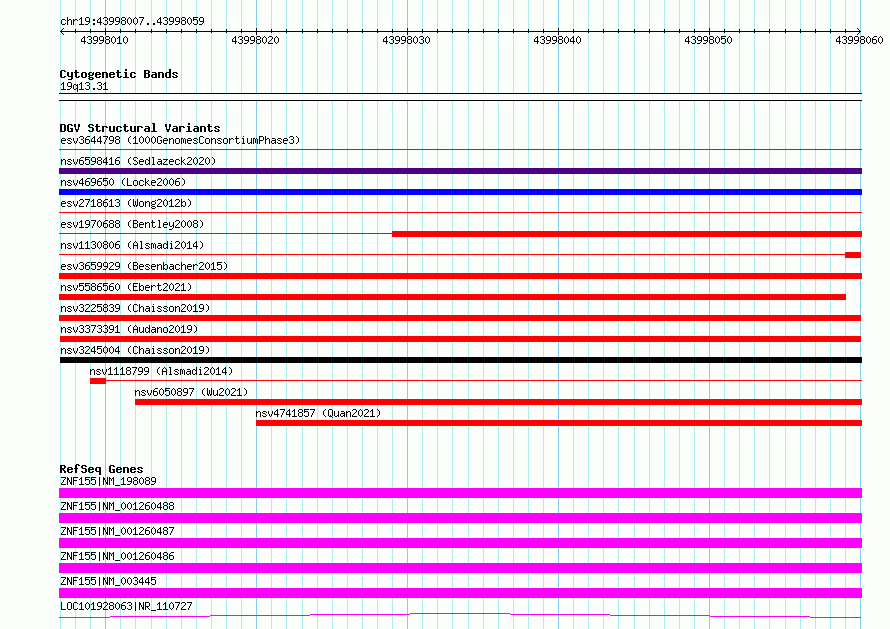Open variant esv1970688 (Bentley2008) label

pyautogui.click(x=132, y=224)
